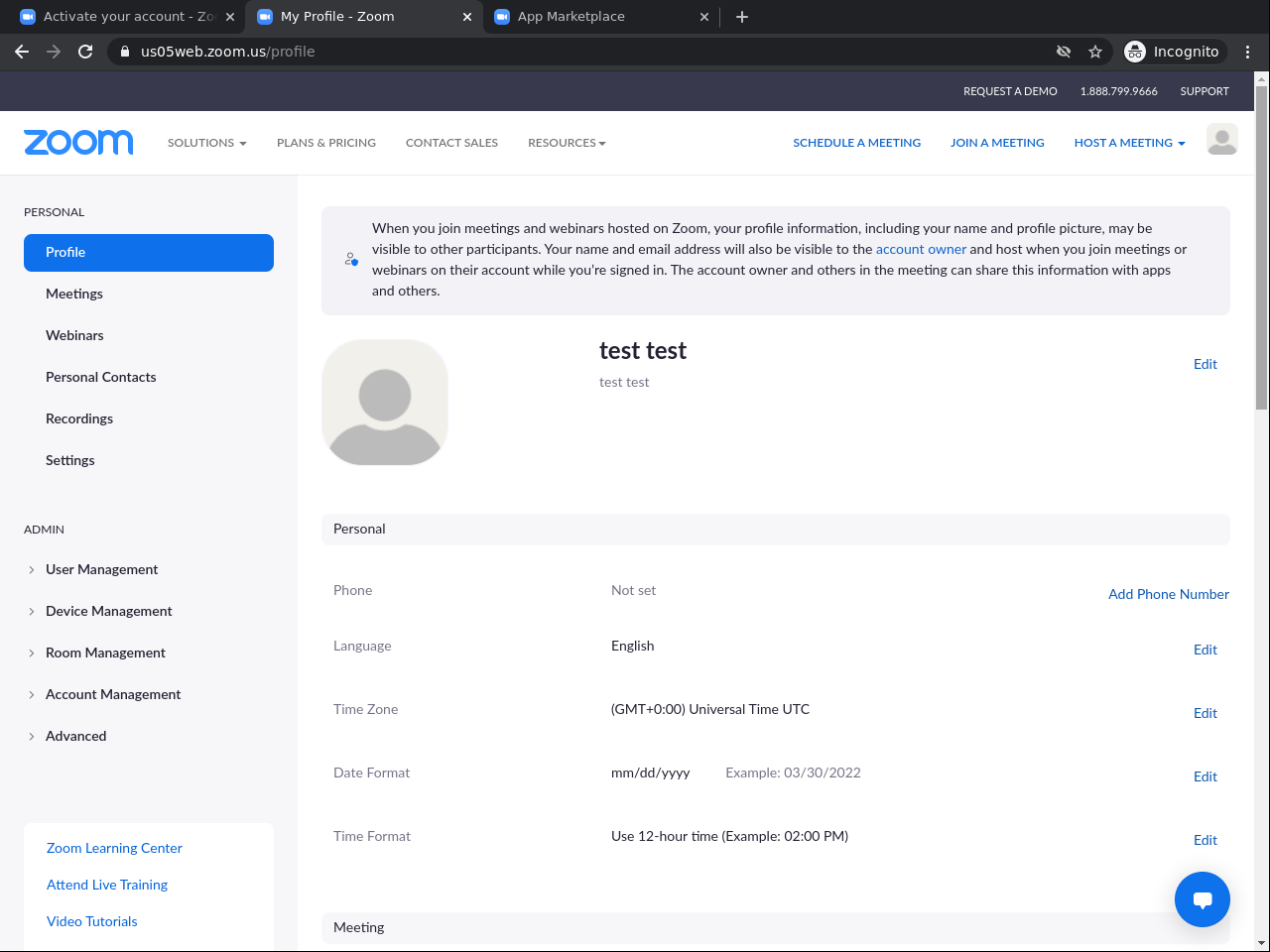This screenshot has width=1270, height=952.
Task: Open the Solutions dropdown menu
Action: point(206,143)
